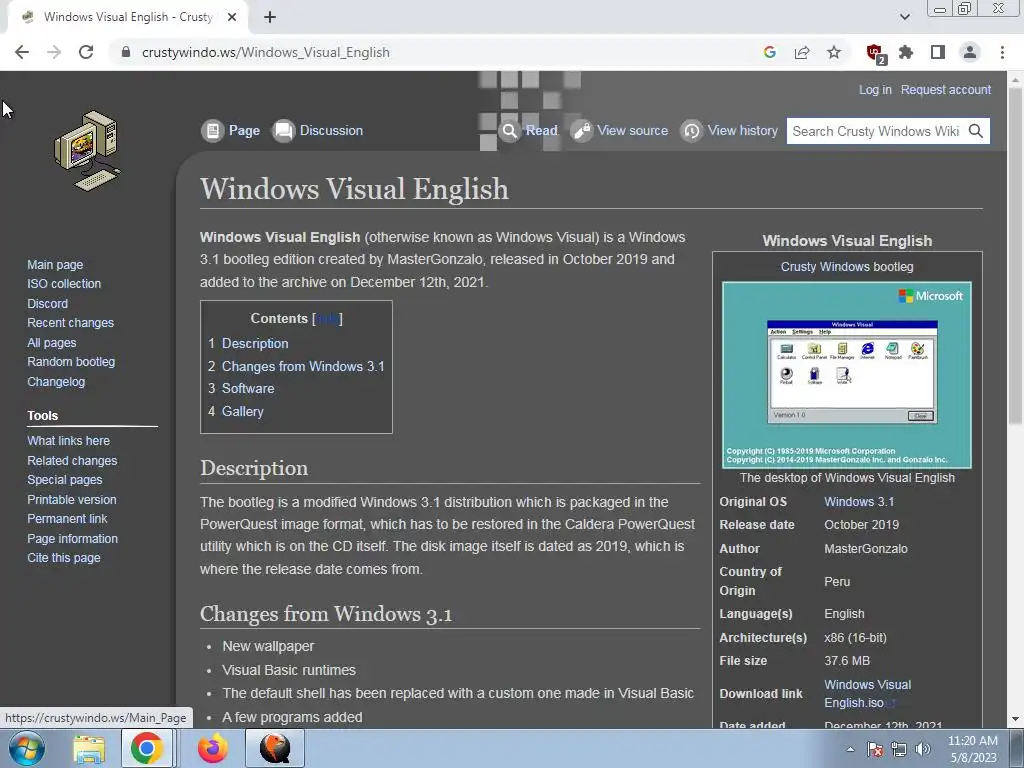Open Permanent link tool
Image resolution: width=1024 pixels, height=768 pixels.
[x=67, y=519]
